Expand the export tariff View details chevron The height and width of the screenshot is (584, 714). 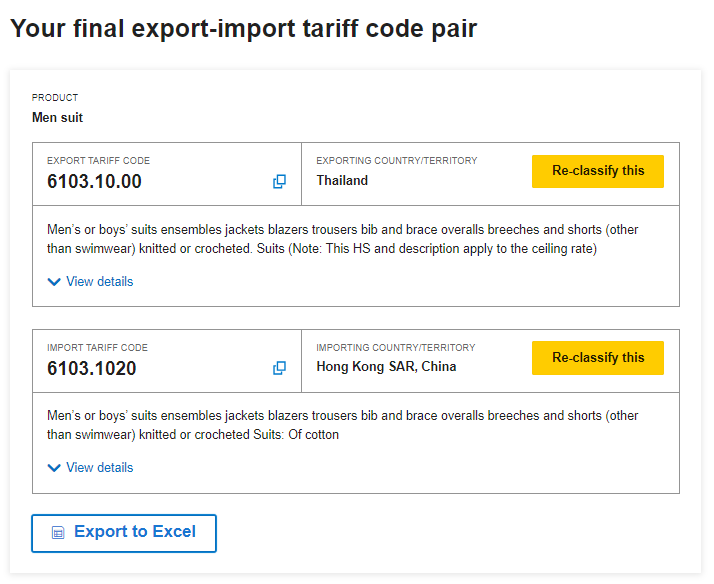coord(54,282)
